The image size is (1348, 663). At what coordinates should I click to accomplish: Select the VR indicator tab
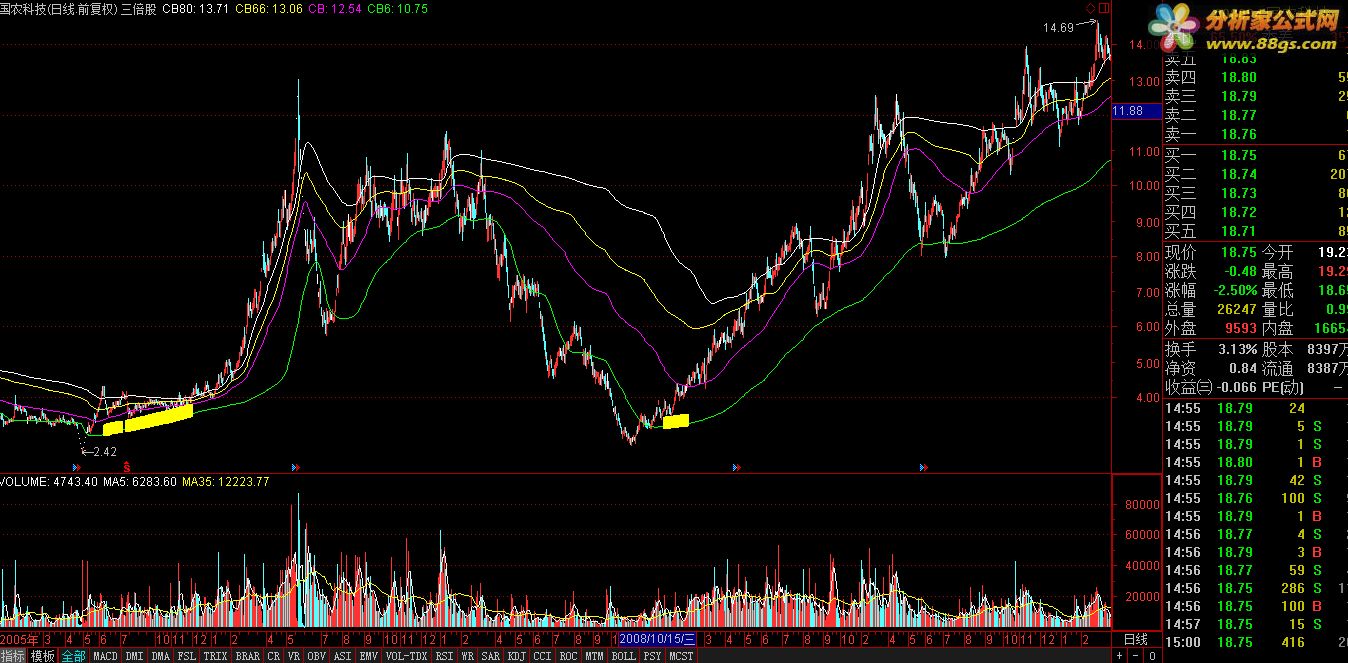pos(294,656)
